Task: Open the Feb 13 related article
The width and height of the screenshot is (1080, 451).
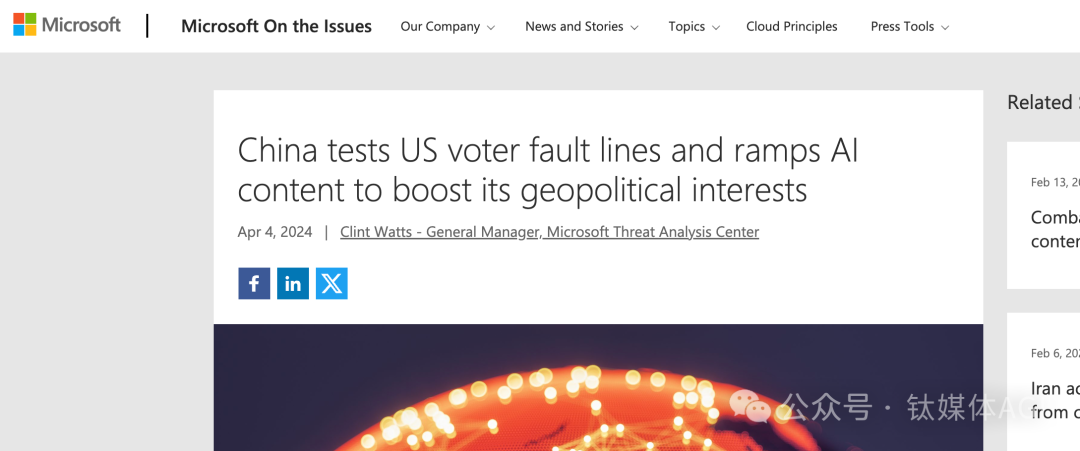Action: point(1055,229)
